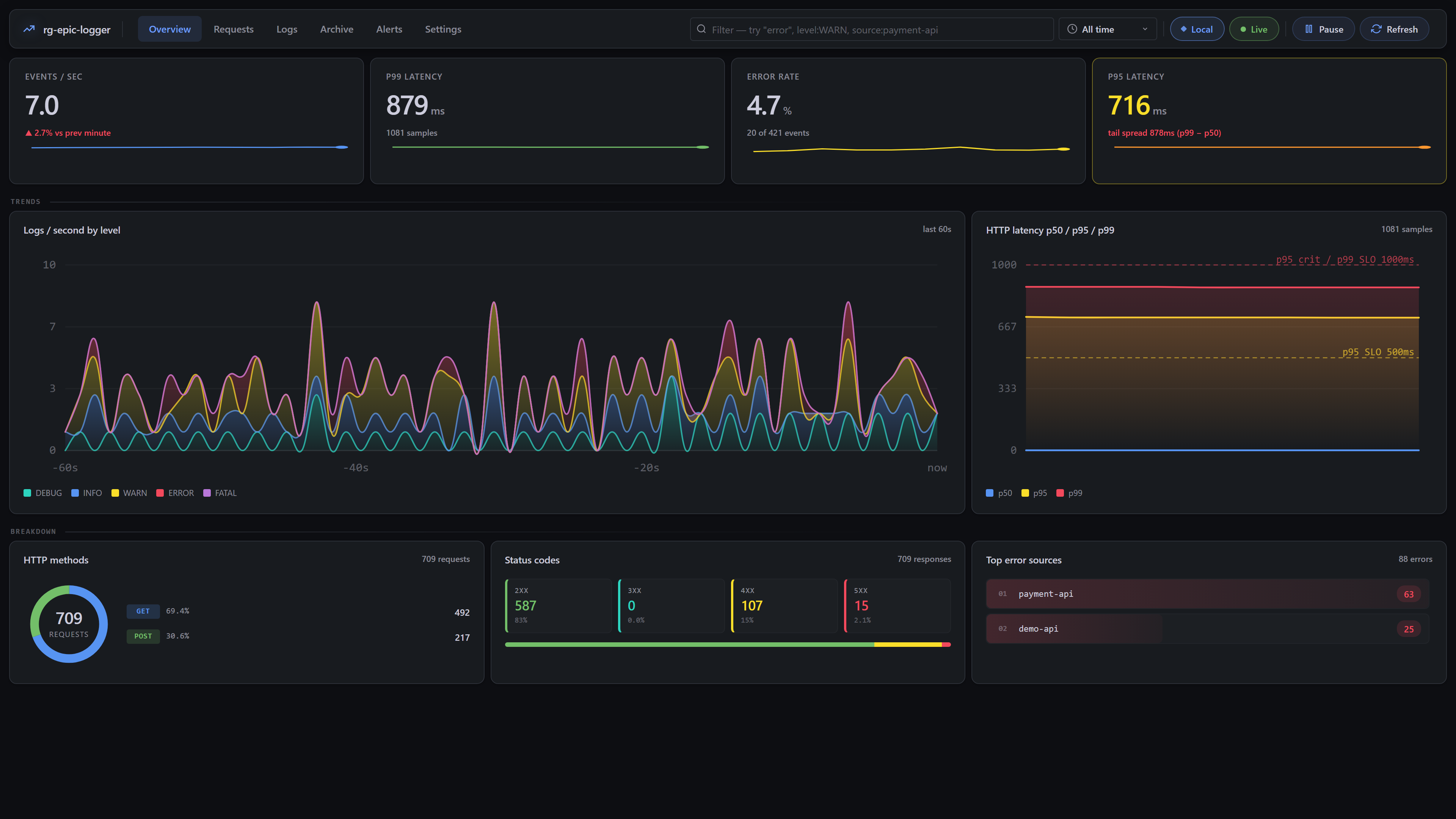The height and width of the screenshot is (819, 1456).
Task: Click the Pause button
Action: 1323,29
